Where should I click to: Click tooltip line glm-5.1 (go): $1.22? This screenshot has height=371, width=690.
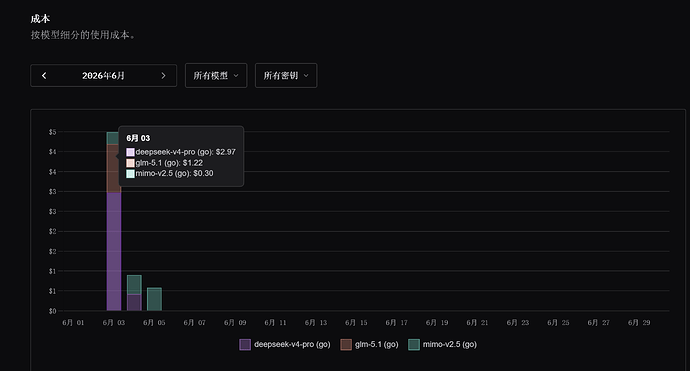click(x=165, y=163)
